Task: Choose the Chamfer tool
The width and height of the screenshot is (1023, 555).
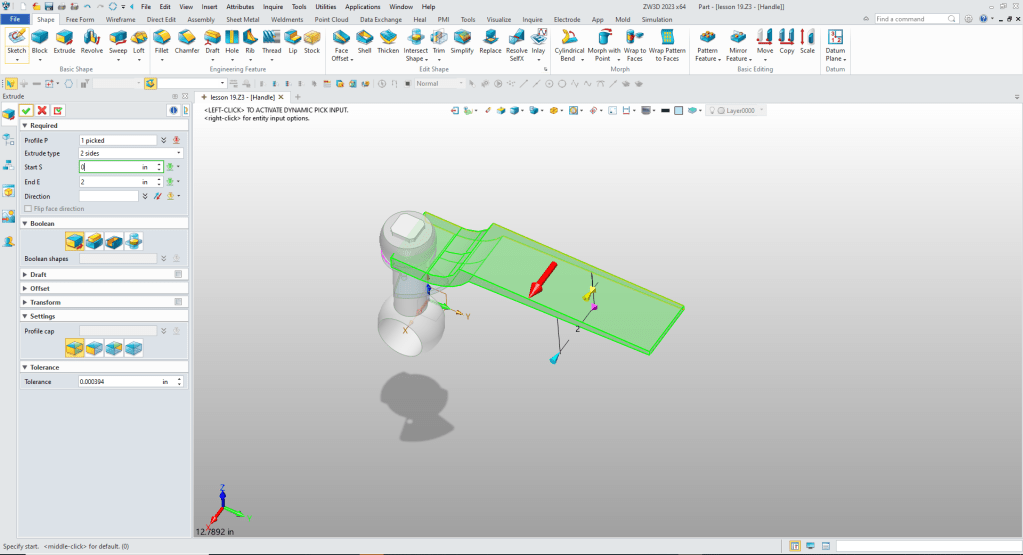Action: tap(187, 41)
